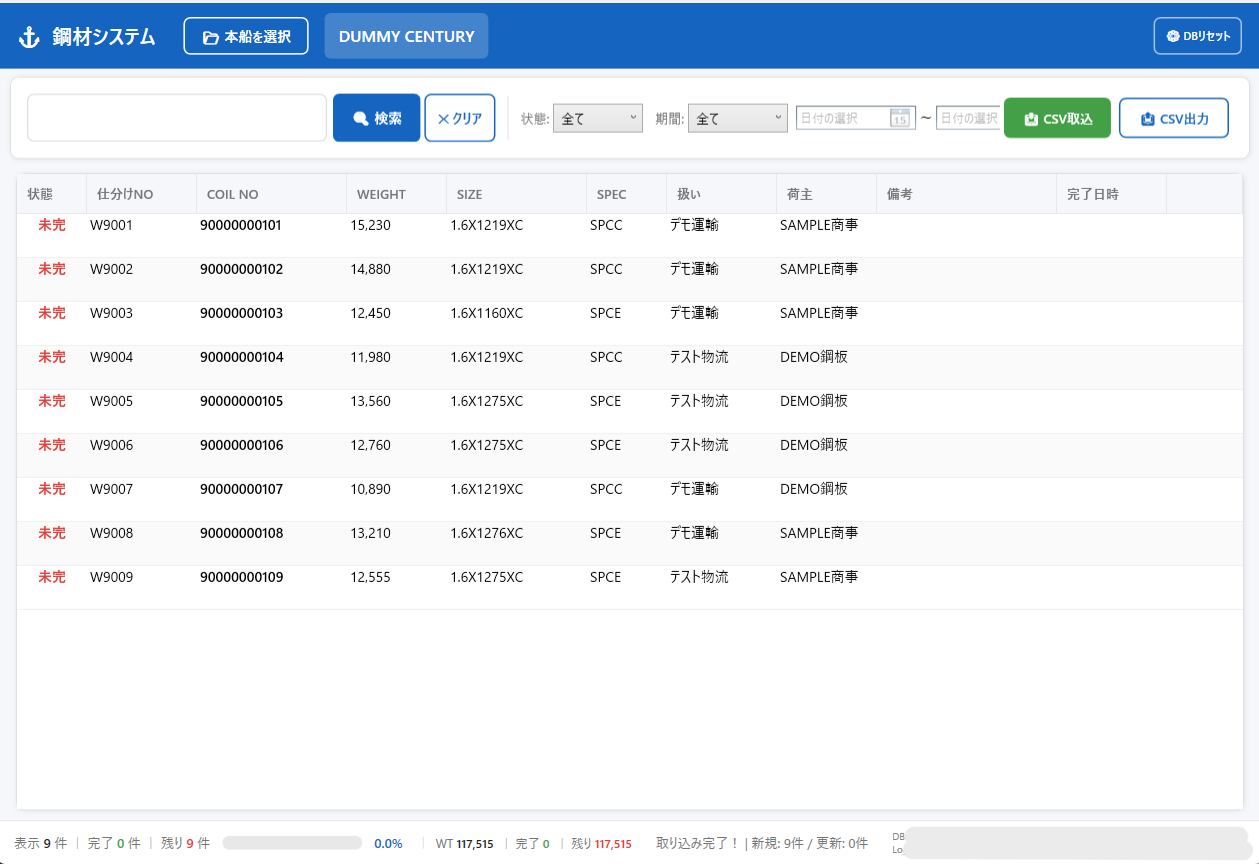Click the search text input field
The height and width of the screenshot is (864, 1259).
coord(177,118)
